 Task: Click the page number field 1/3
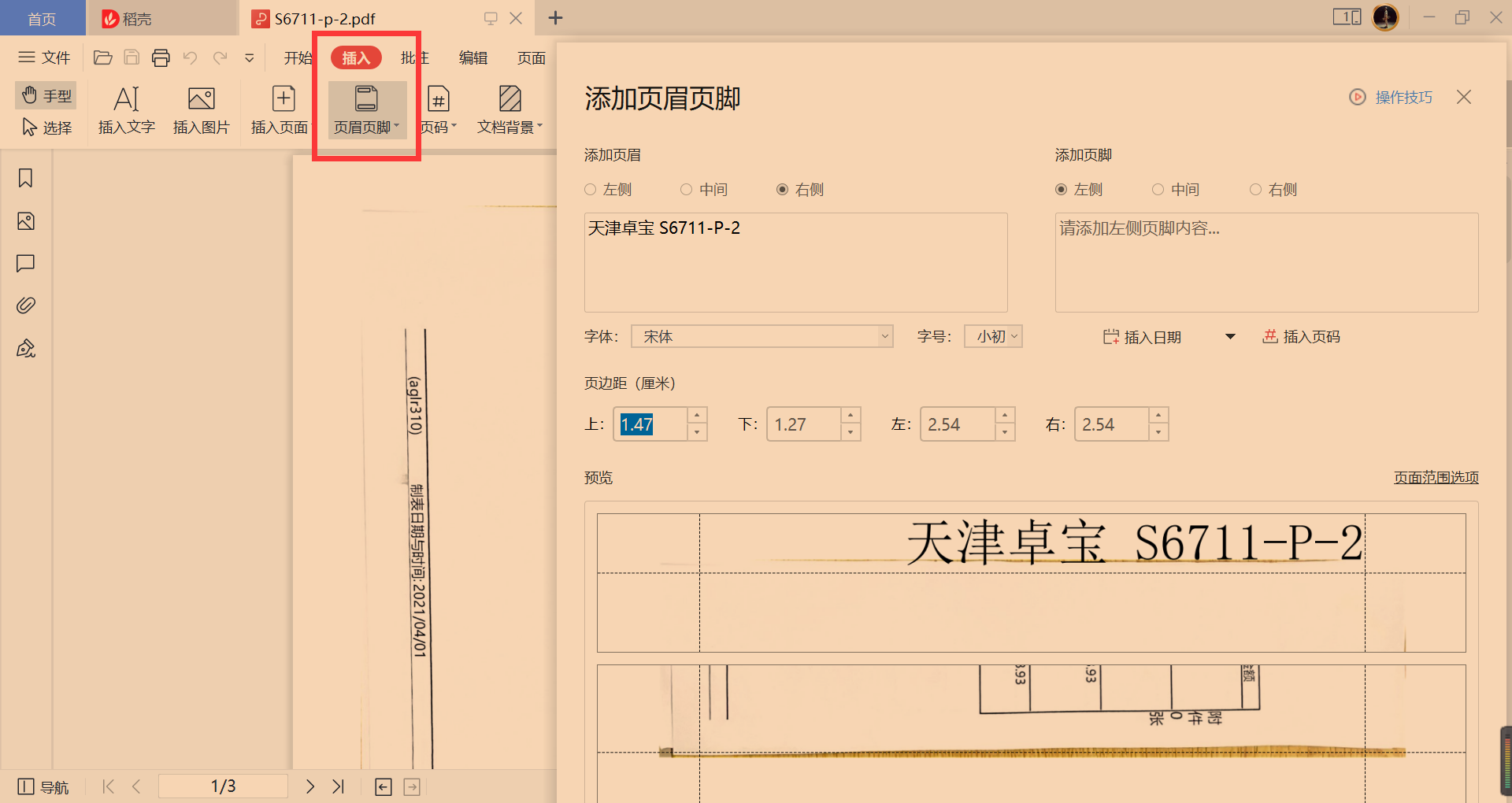pos(223,786)
